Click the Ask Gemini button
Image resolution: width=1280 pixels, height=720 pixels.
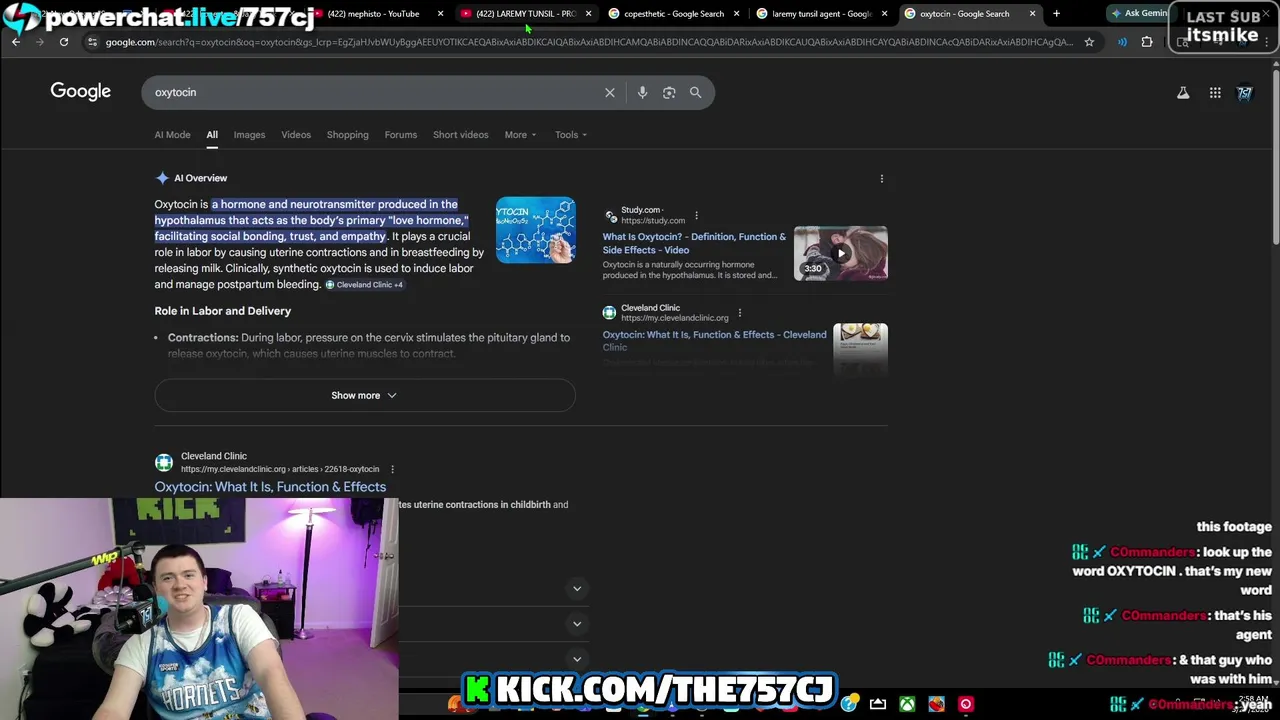click(x=1140, y=14)
